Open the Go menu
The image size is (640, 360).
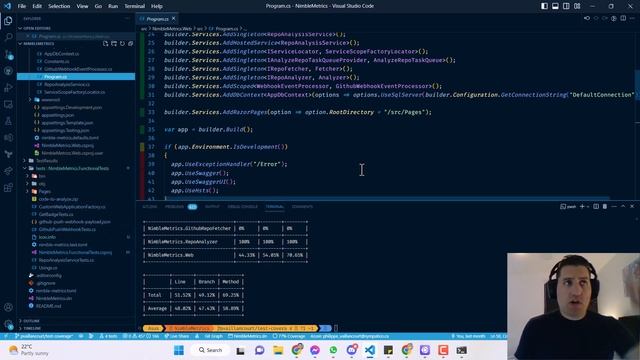(x=98, y=6)
